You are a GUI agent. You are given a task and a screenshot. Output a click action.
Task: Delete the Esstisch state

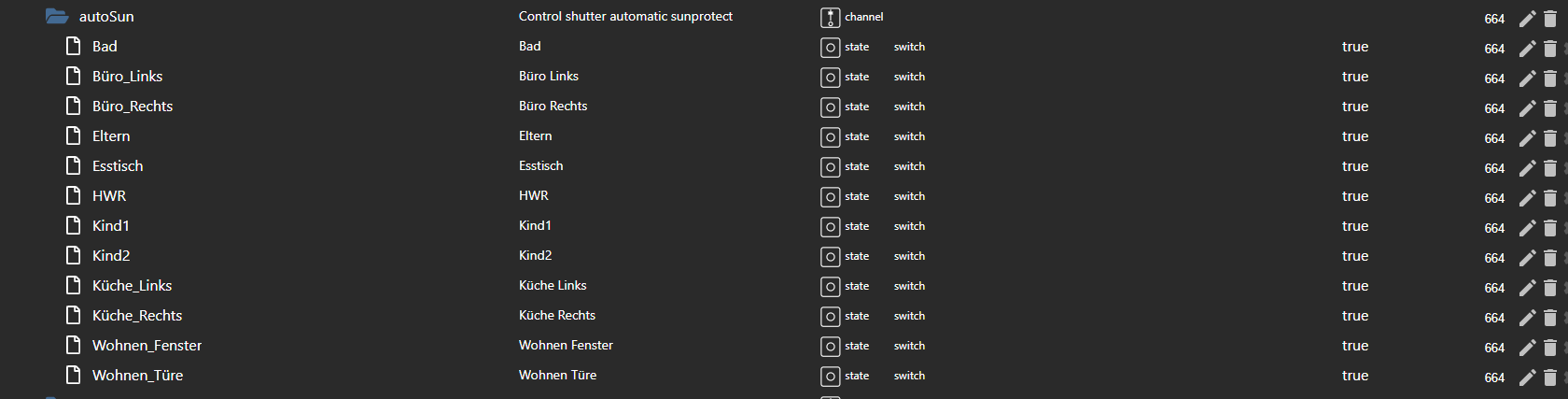click(x=1550, y=168)
